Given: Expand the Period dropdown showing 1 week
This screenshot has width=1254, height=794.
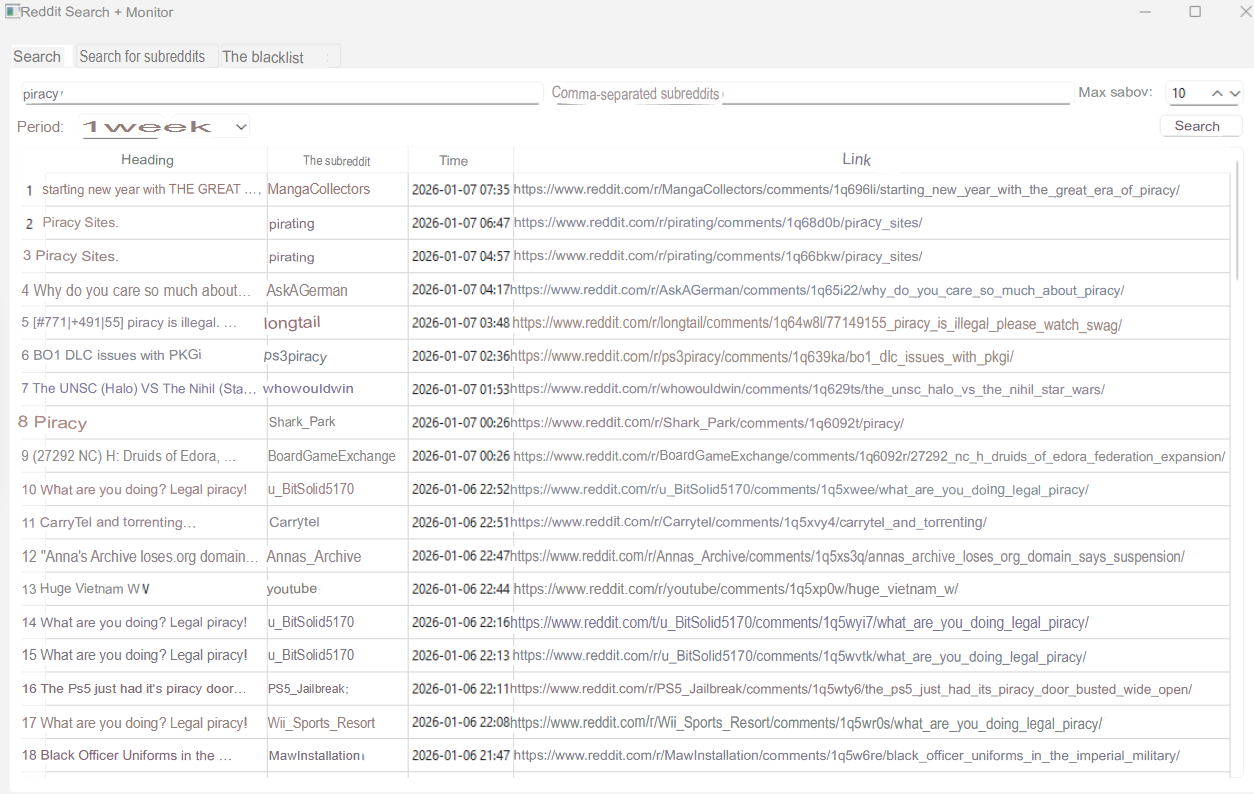Looking at the screenshot, I should point(165,127).
